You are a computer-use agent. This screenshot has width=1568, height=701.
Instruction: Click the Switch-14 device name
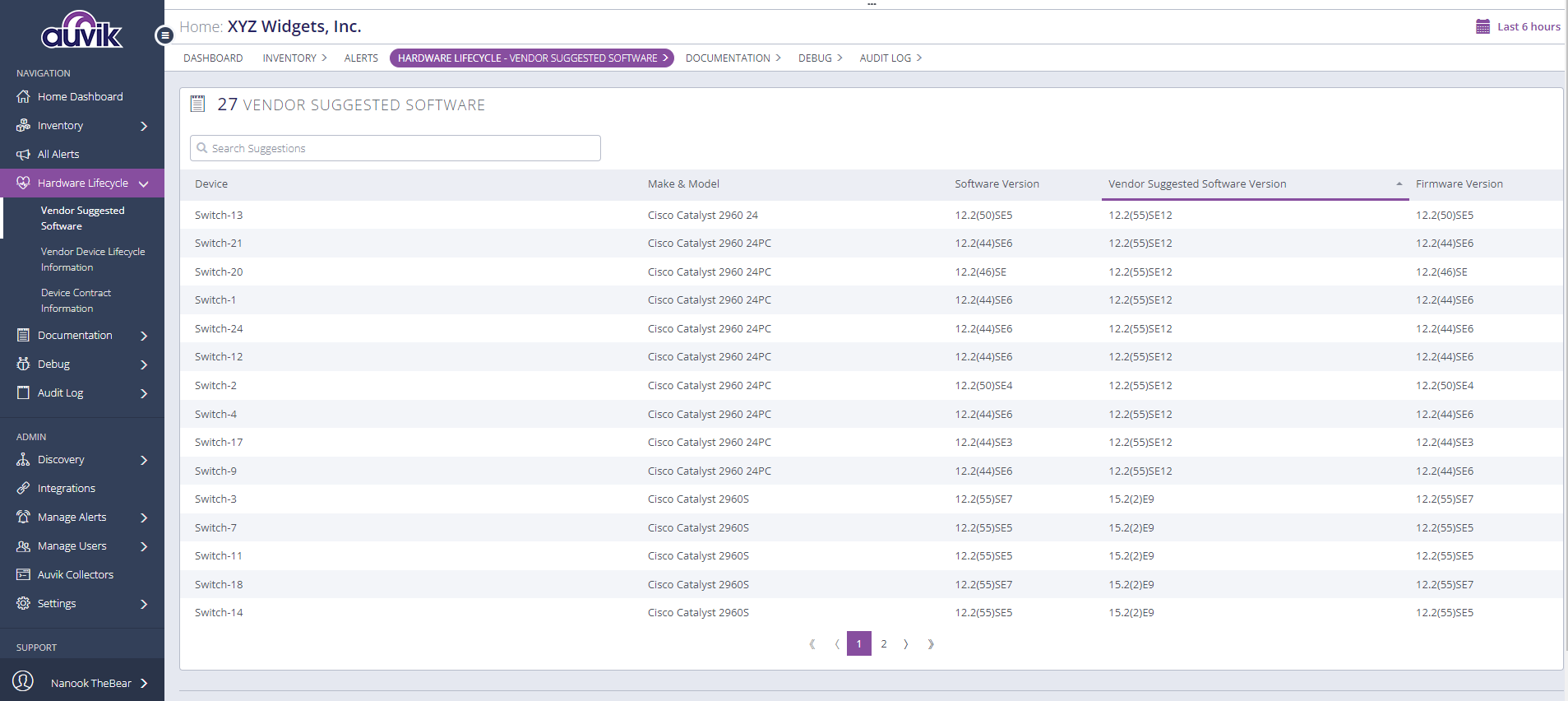click(219, 612)
